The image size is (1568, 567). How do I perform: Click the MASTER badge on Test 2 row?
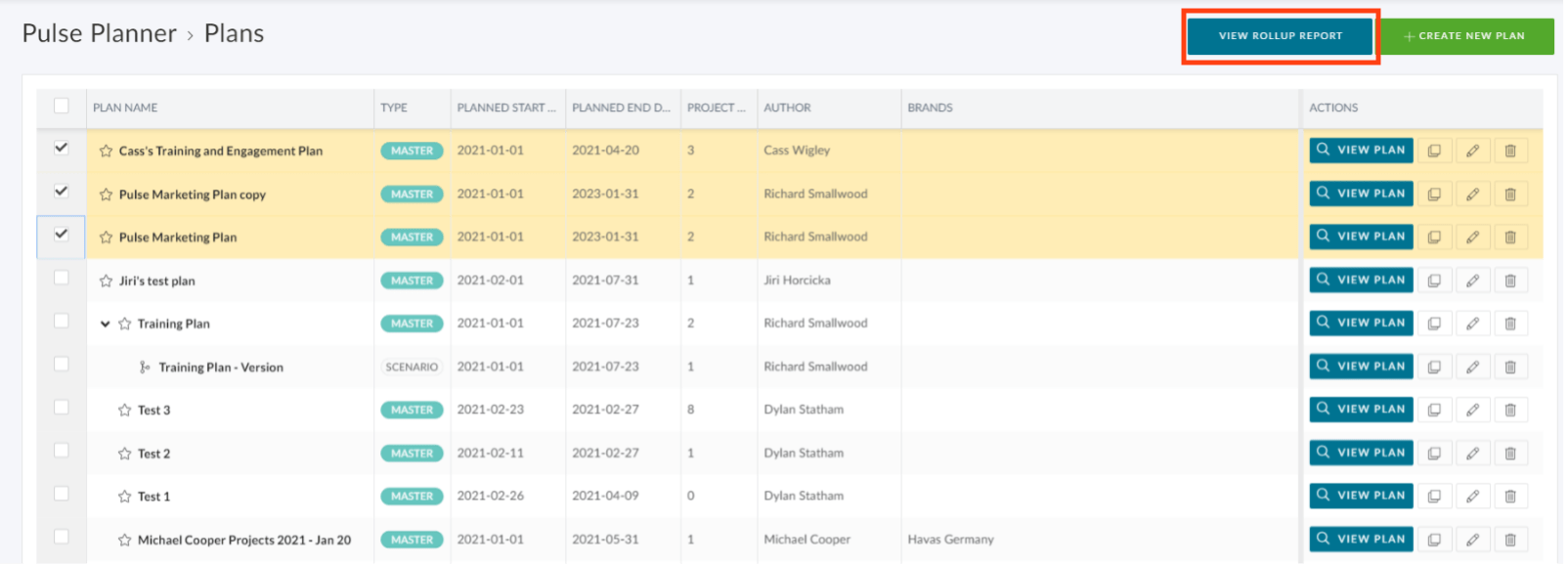[x=413, y=455]
